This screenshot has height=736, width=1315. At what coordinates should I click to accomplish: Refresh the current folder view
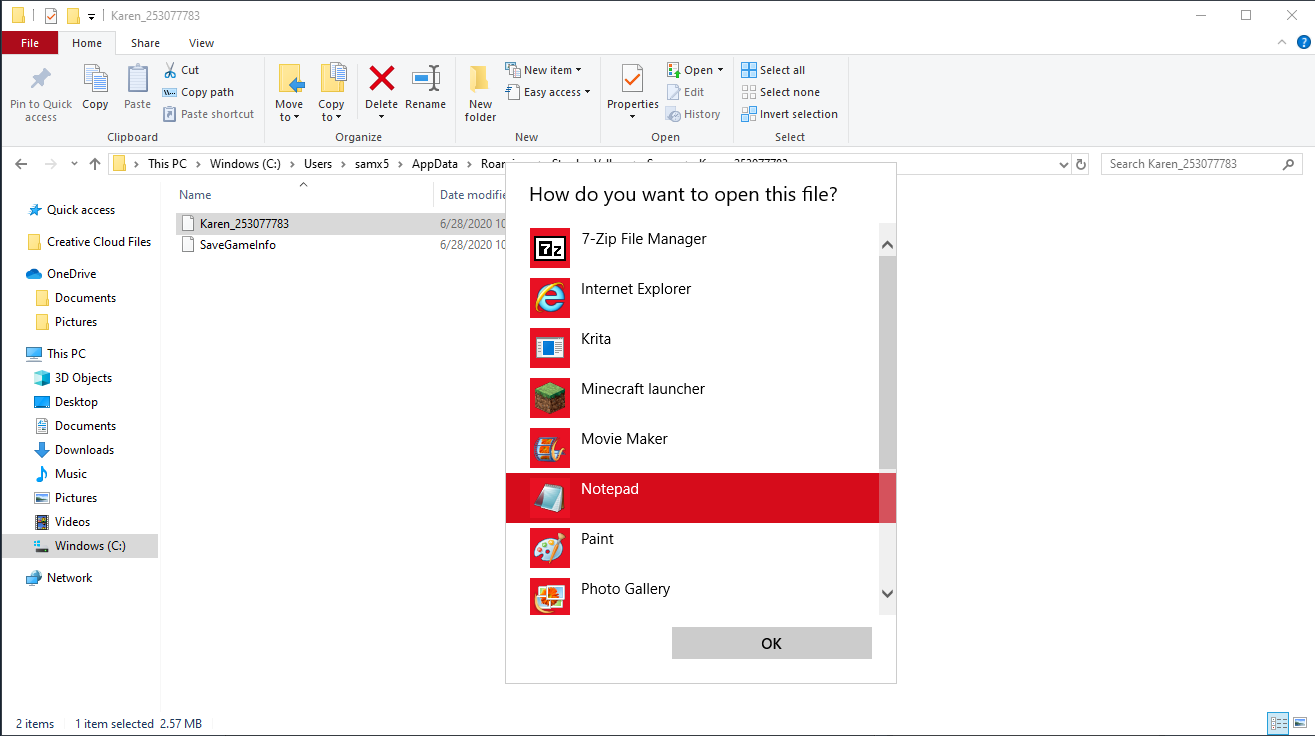pyautogui.click(x=1080, y=164)
